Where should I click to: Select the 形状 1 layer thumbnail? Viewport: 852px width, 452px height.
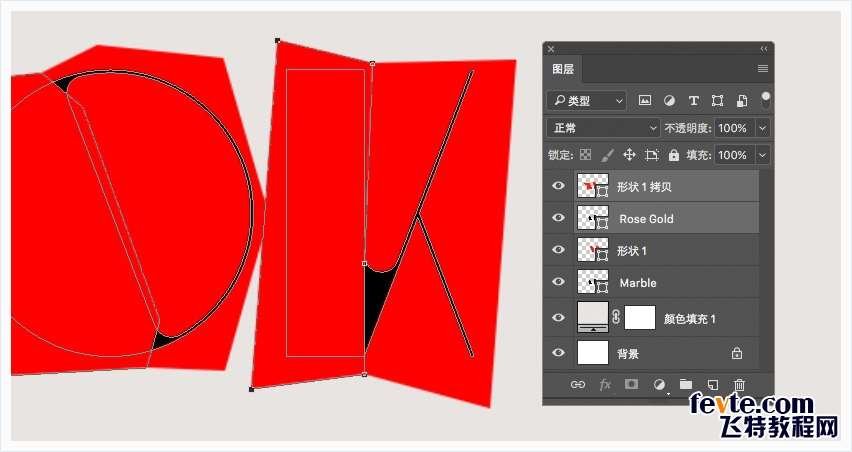(593, 250)
